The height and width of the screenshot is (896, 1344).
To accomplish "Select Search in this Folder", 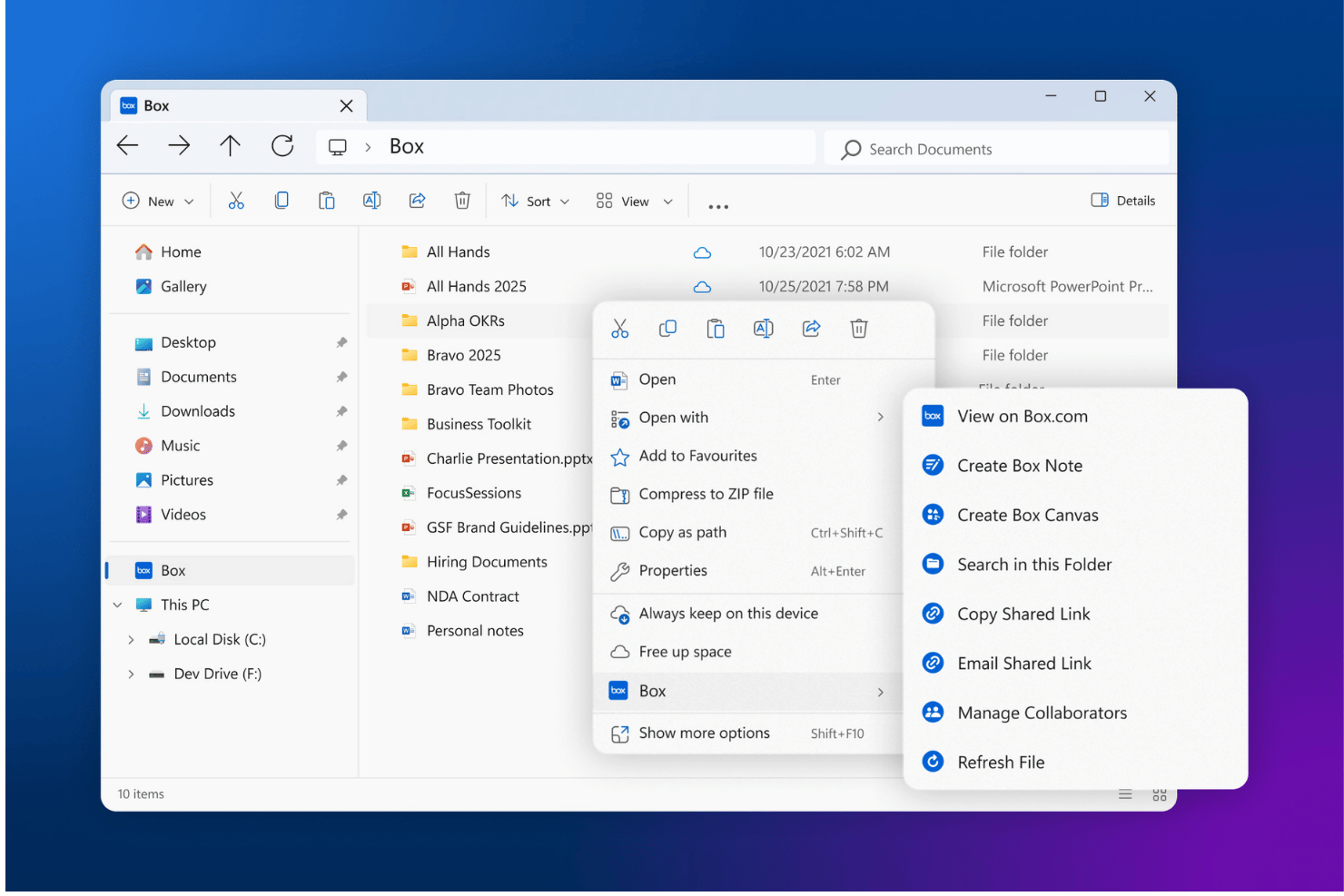I will 1075,565.
